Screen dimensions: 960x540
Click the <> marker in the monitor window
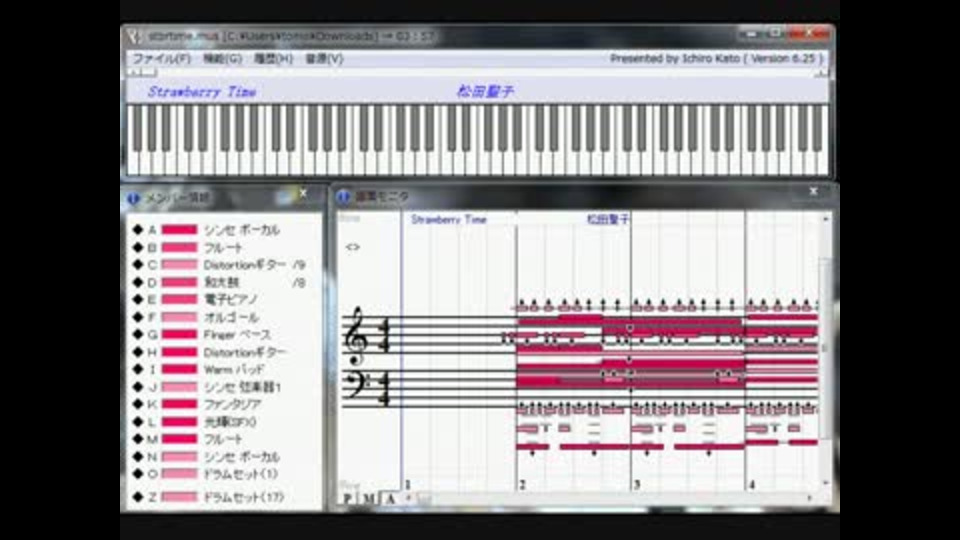[352, 247]
